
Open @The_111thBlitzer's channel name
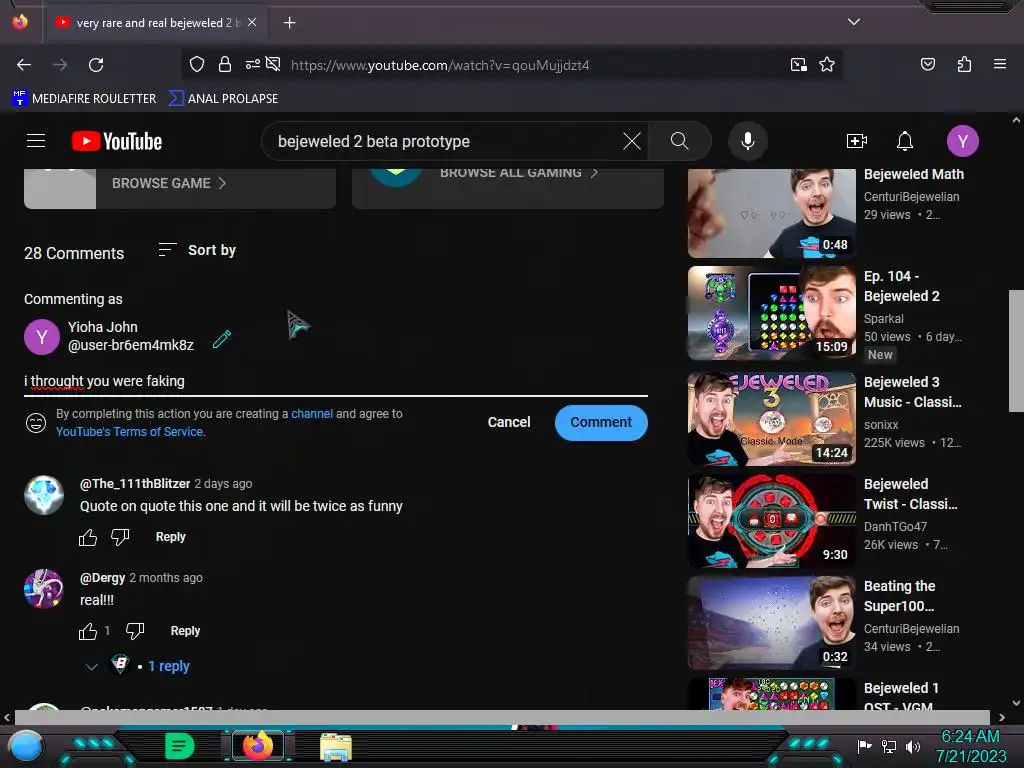click(135, 484)
